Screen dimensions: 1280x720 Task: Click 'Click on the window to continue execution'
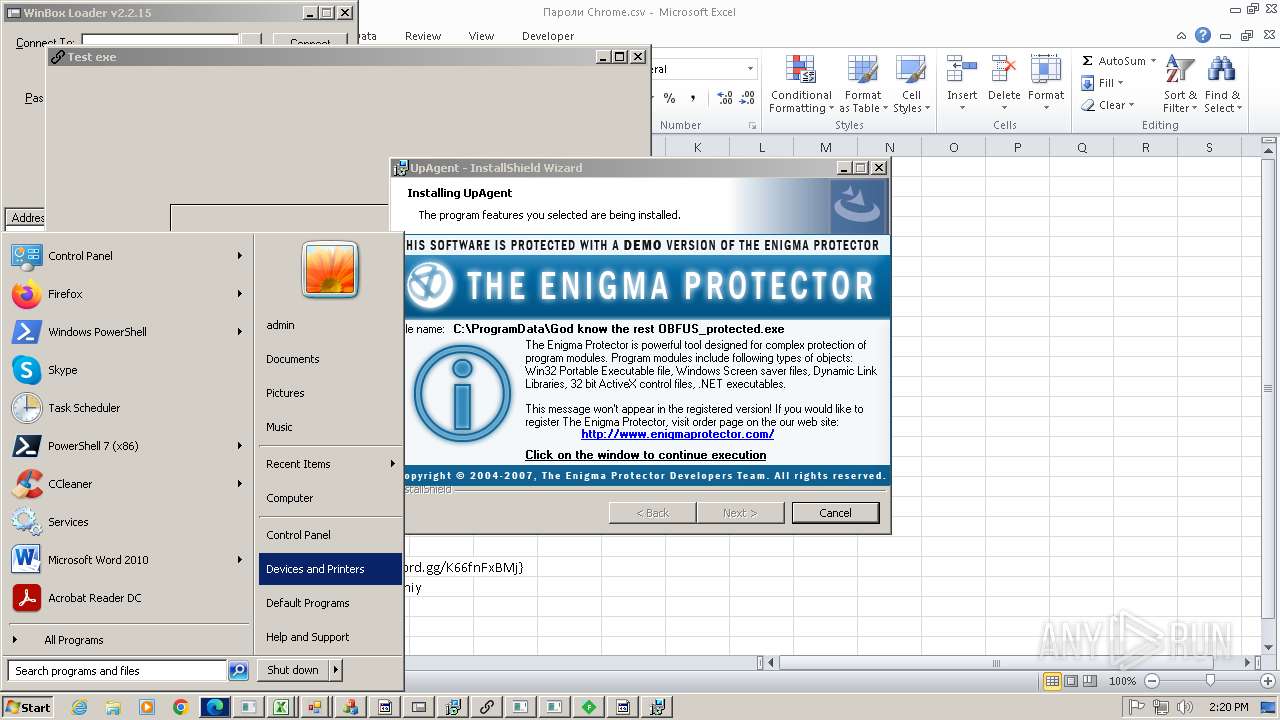tap(646, 455)
